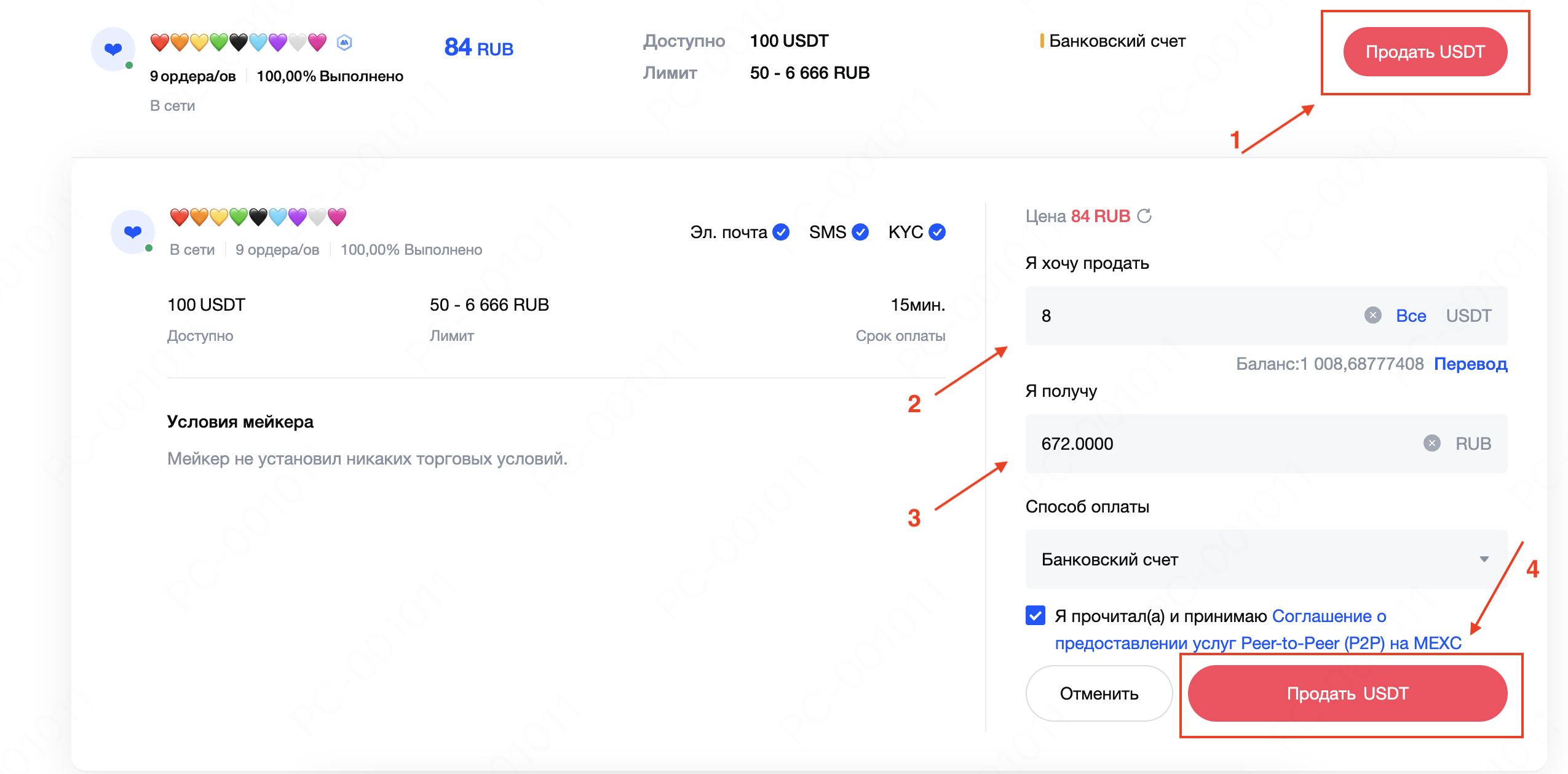Click the KYC verified checkmark icon
Screen dimensions: 1568x774
pyautogui.click(x=937, y=232)
